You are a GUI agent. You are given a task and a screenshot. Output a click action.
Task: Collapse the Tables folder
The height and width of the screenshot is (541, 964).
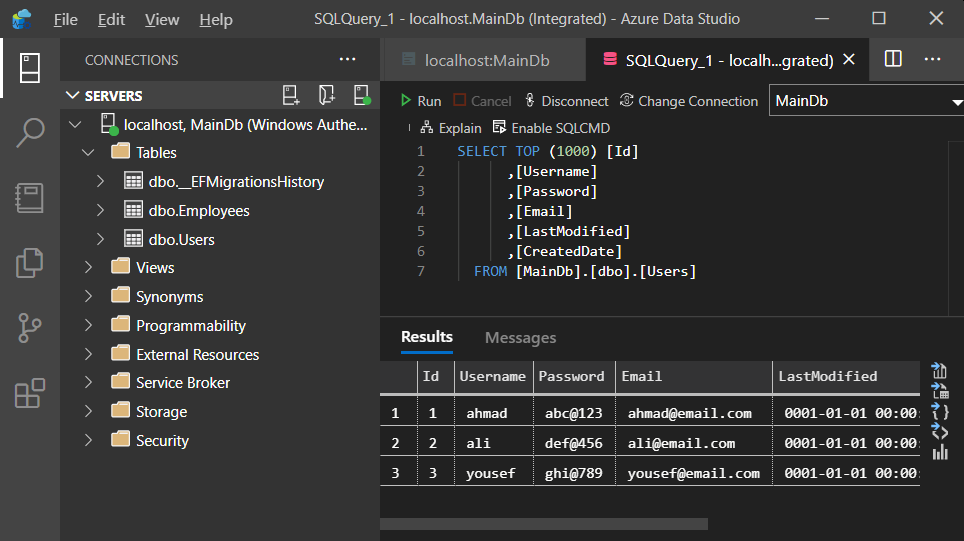pyautogui.click(x=89, y=152)
